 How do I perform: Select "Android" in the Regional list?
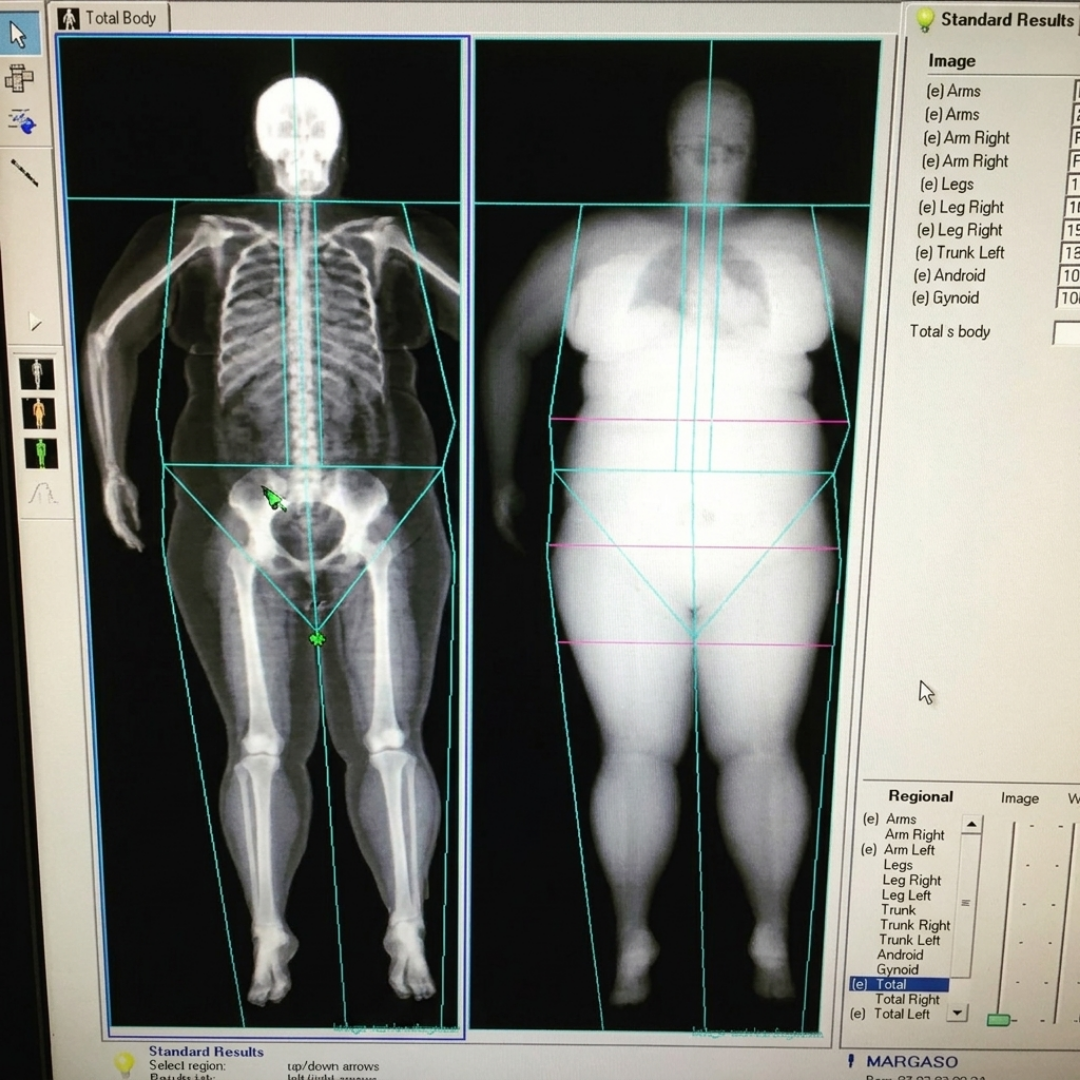click(900, 955)
